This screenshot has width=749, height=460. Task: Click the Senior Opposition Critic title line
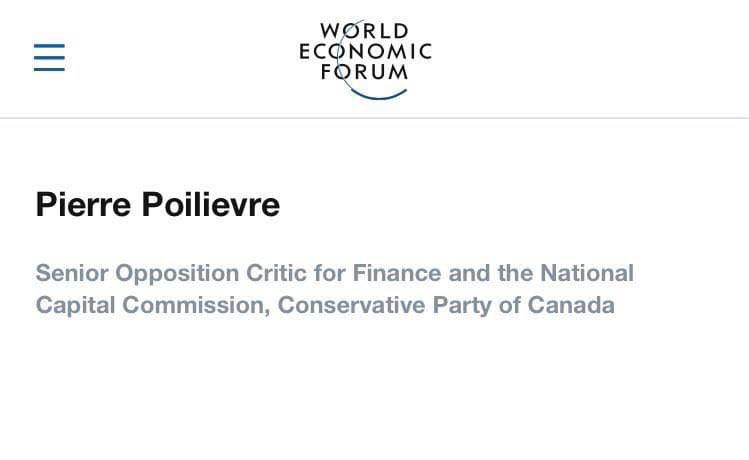(334, 273)
